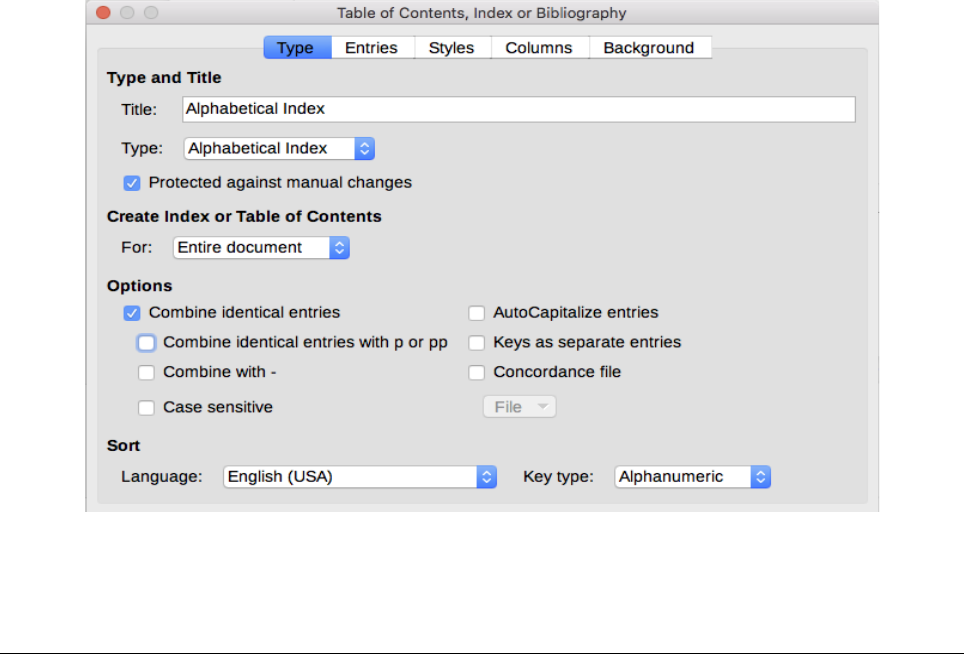Go to the Columns tab
The image size is (964, 654).
pyautogui.click(x=538, y=48)
